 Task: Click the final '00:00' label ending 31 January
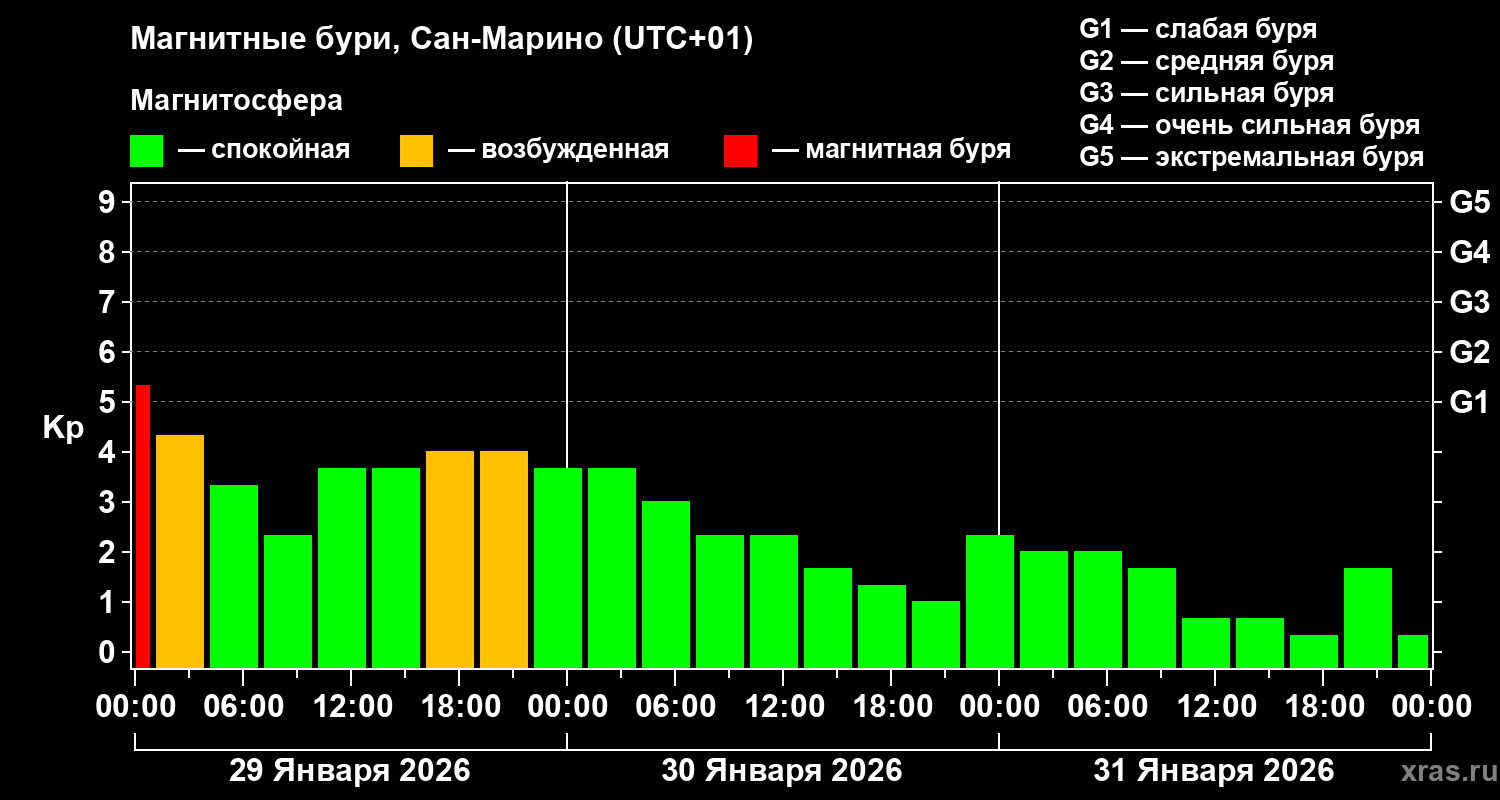[x=1430, y=707]
